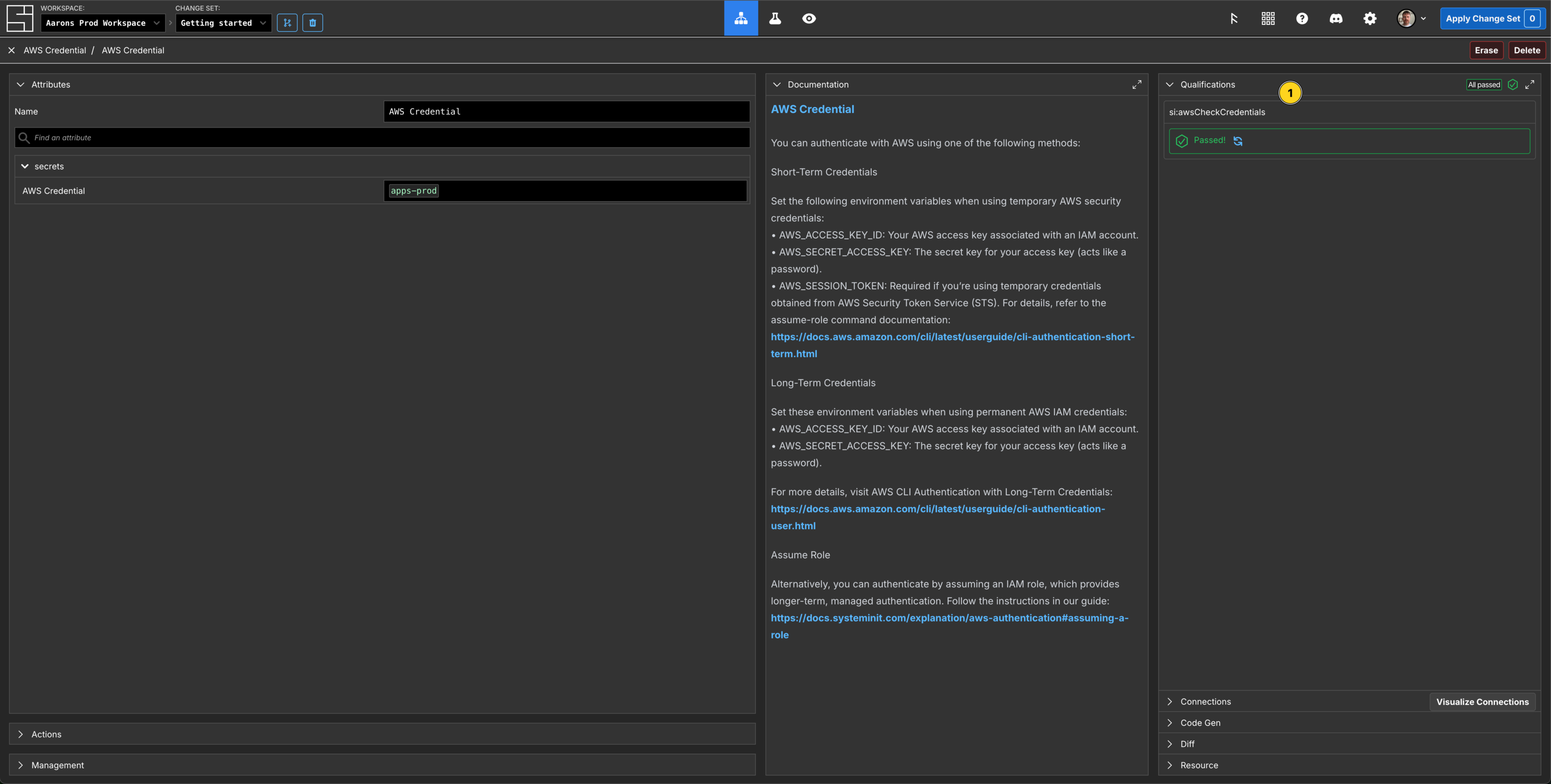Click the Delete button

[x=1527, y=50]
